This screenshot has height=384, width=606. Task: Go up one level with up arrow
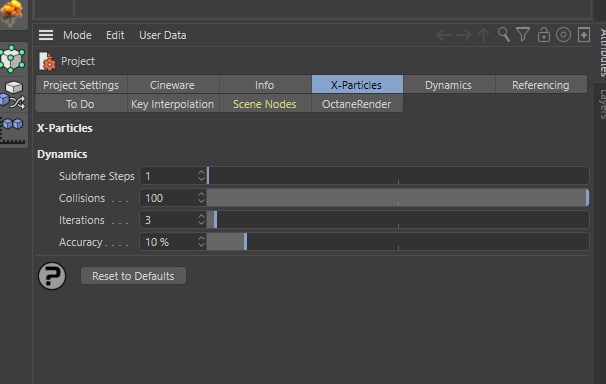[483, 36]
